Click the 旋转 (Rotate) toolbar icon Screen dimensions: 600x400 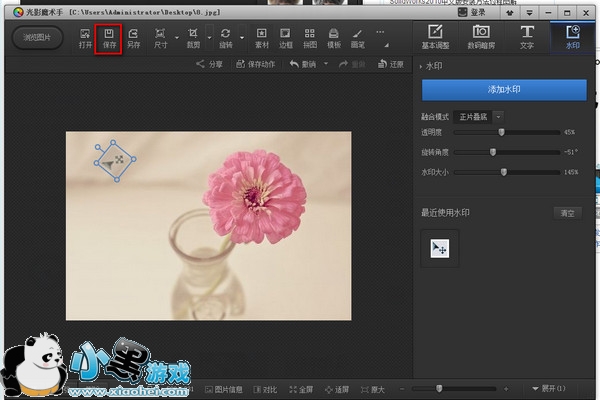tap(226, 38)
